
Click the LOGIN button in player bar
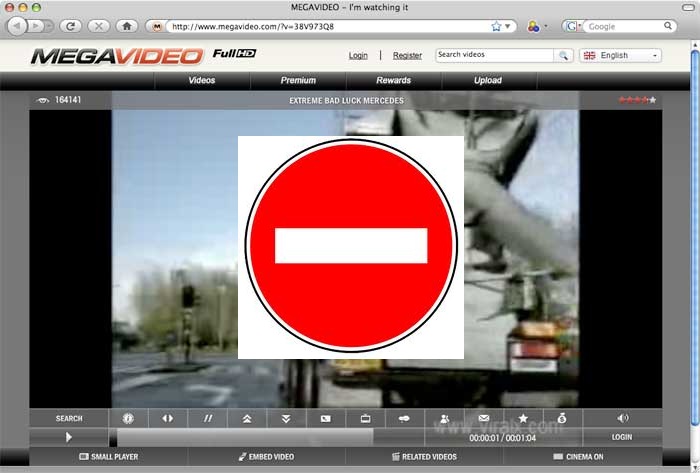pyautogui.click(x=622, y=437)
